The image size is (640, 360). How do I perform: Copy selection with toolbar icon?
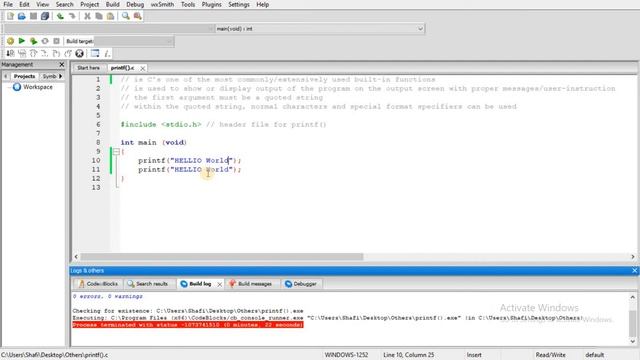[x=99, y=16]
